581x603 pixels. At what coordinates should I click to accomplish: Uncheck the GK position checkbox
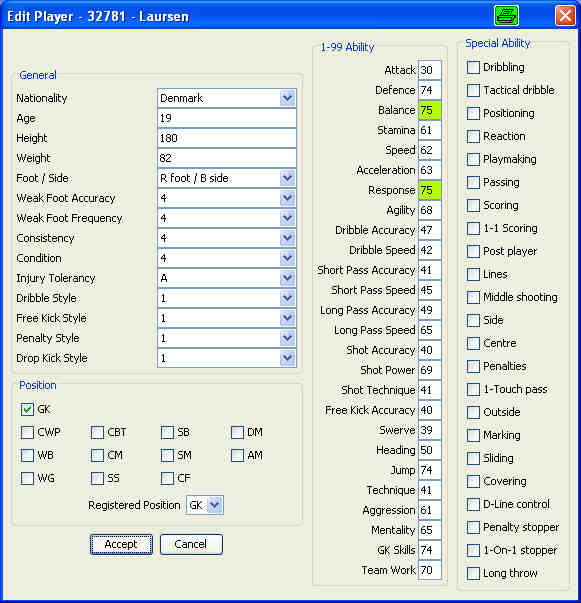click(x=27, y=410)
